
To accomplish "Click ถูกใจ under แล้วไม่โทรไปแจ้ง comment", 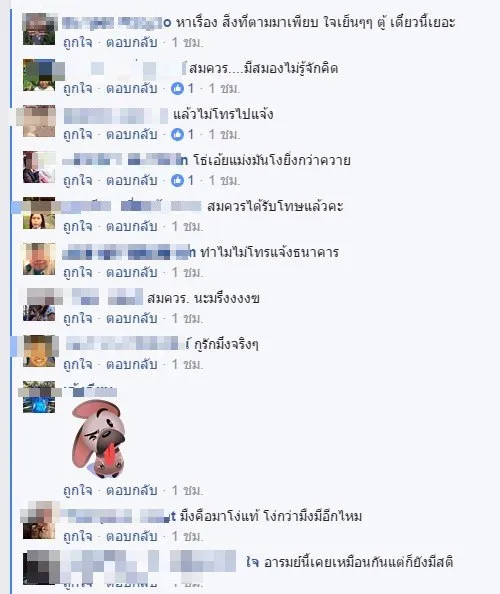I will [78, 134].
